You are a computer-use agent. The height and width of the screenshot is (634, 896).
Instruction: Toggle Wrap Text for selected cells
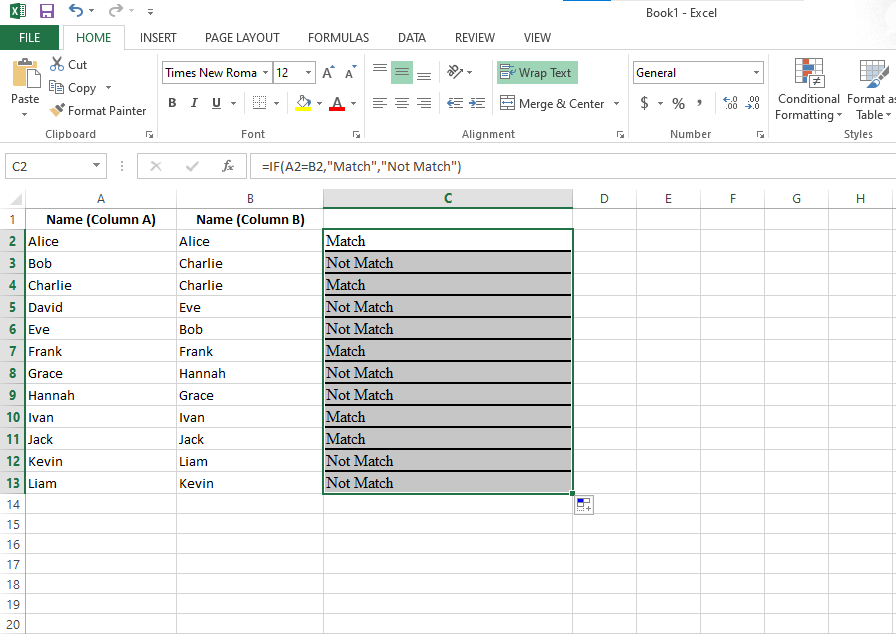click(537, 73)
